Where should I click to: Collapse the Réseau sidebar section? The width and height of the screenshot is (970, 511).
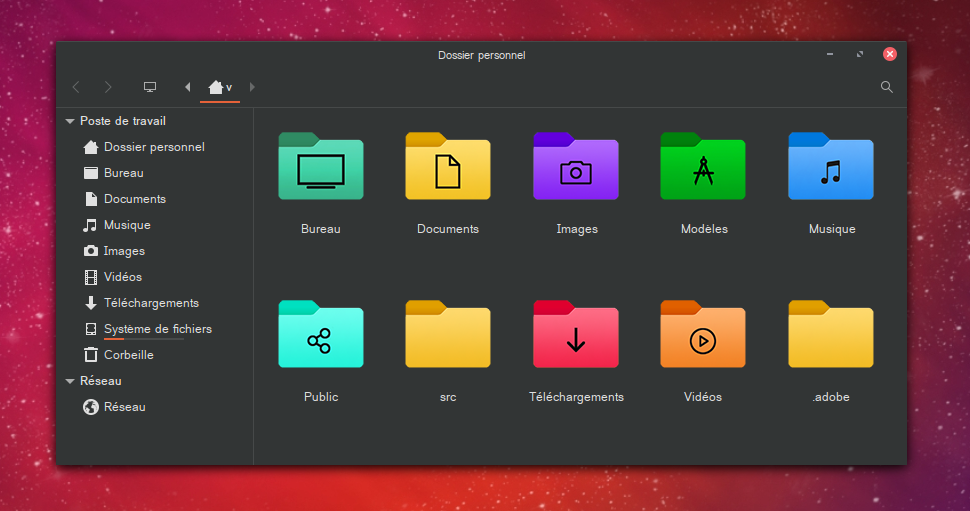click(x=70, y=381)
